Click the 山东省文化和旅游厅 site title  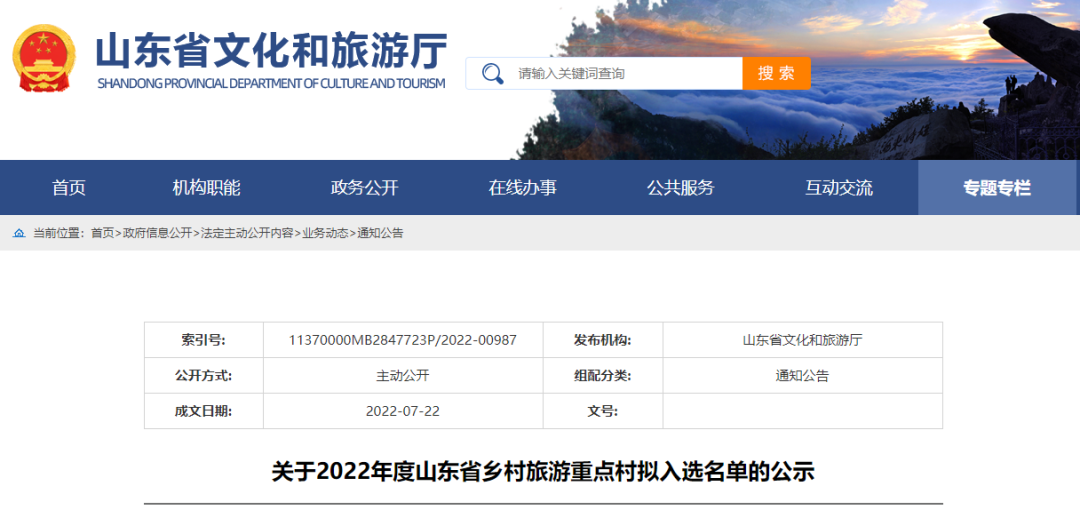tap(271, 50)
